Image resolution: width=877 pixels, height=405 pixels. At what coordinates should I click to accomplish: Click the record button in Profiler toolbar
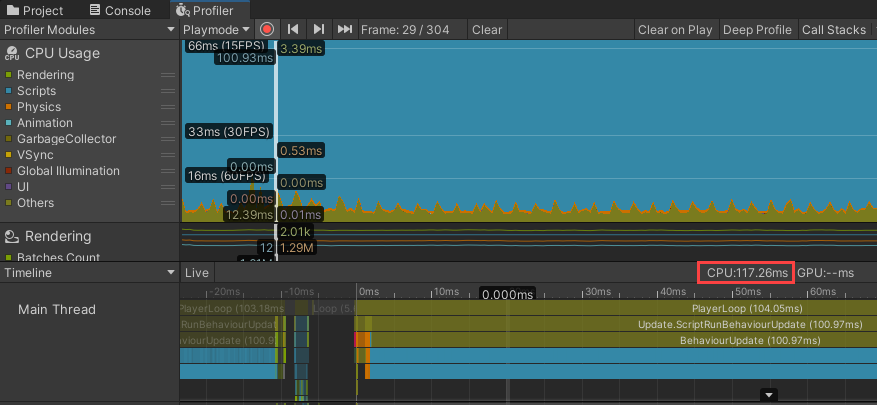coord(267,30)
